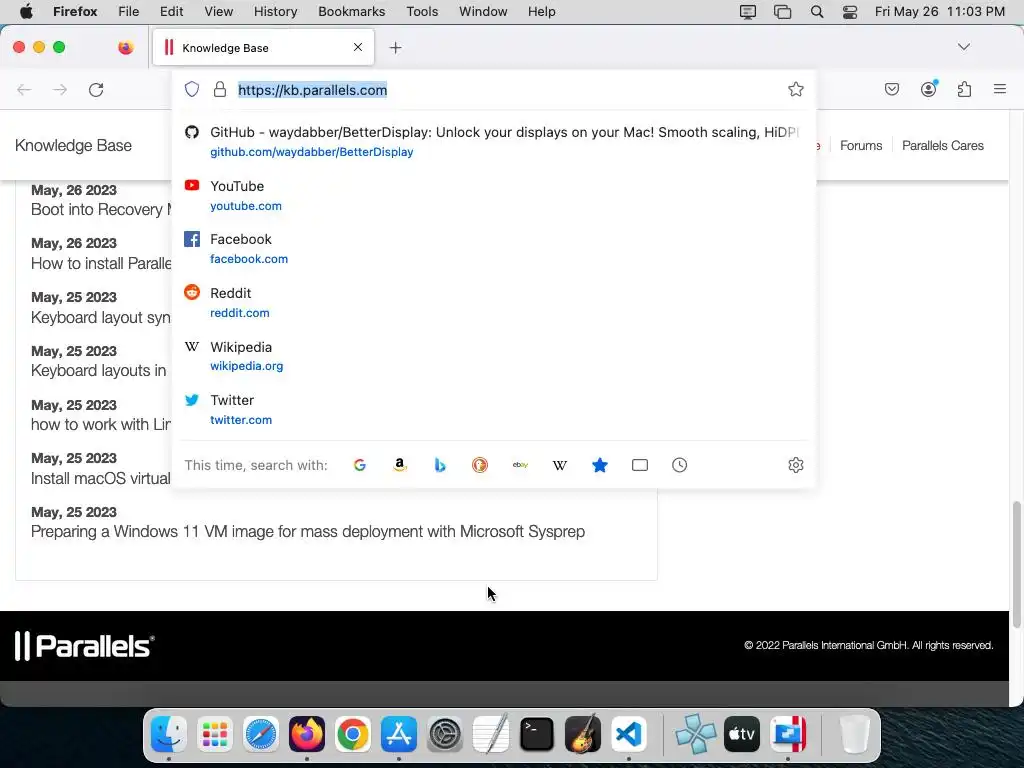
Task: Open Install macOS virtual article
Action: coord(101,478)
